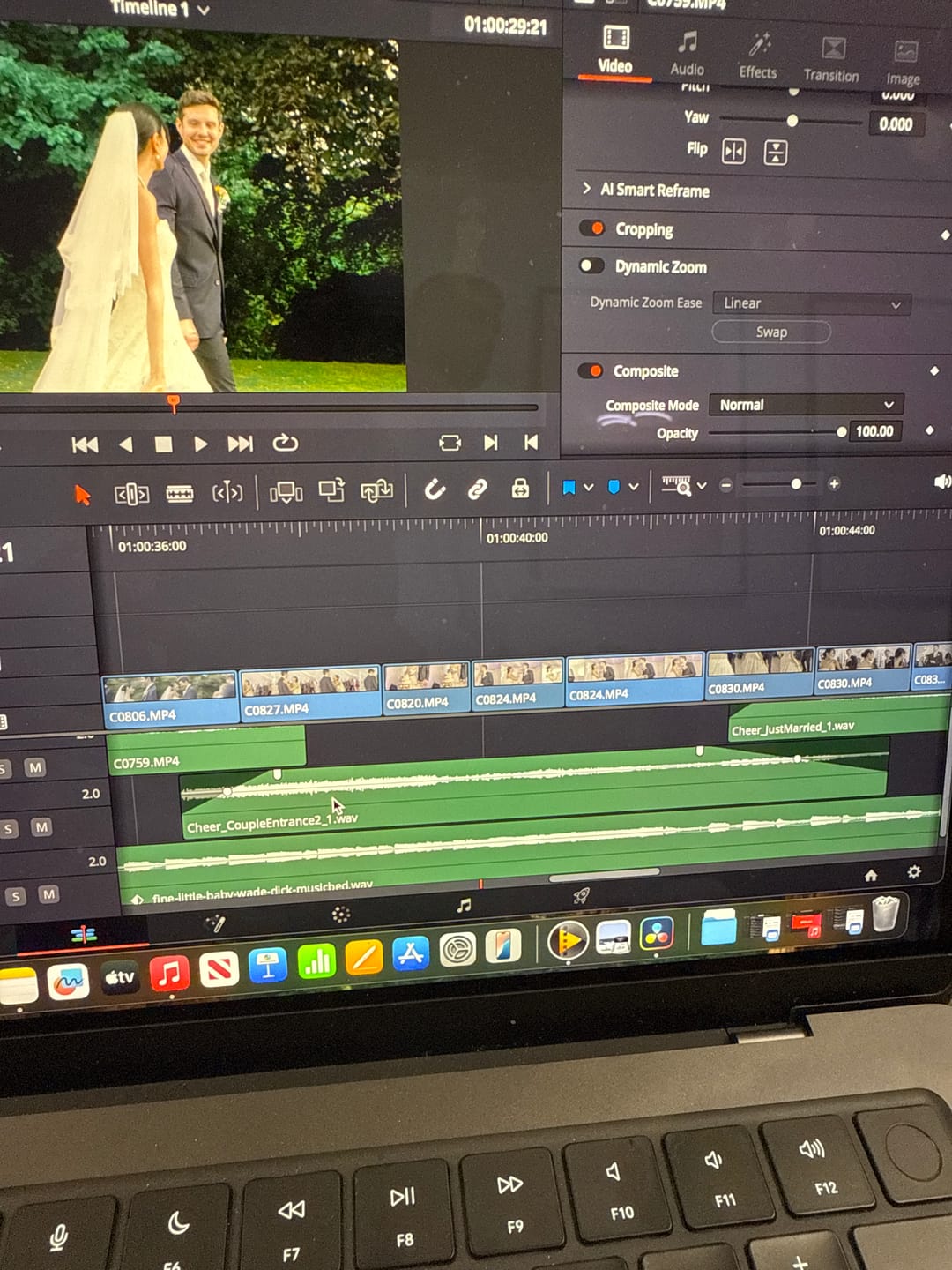Click the timeline zoom plus button
The height and width of the screenshot is (1270, 952).
834,483
